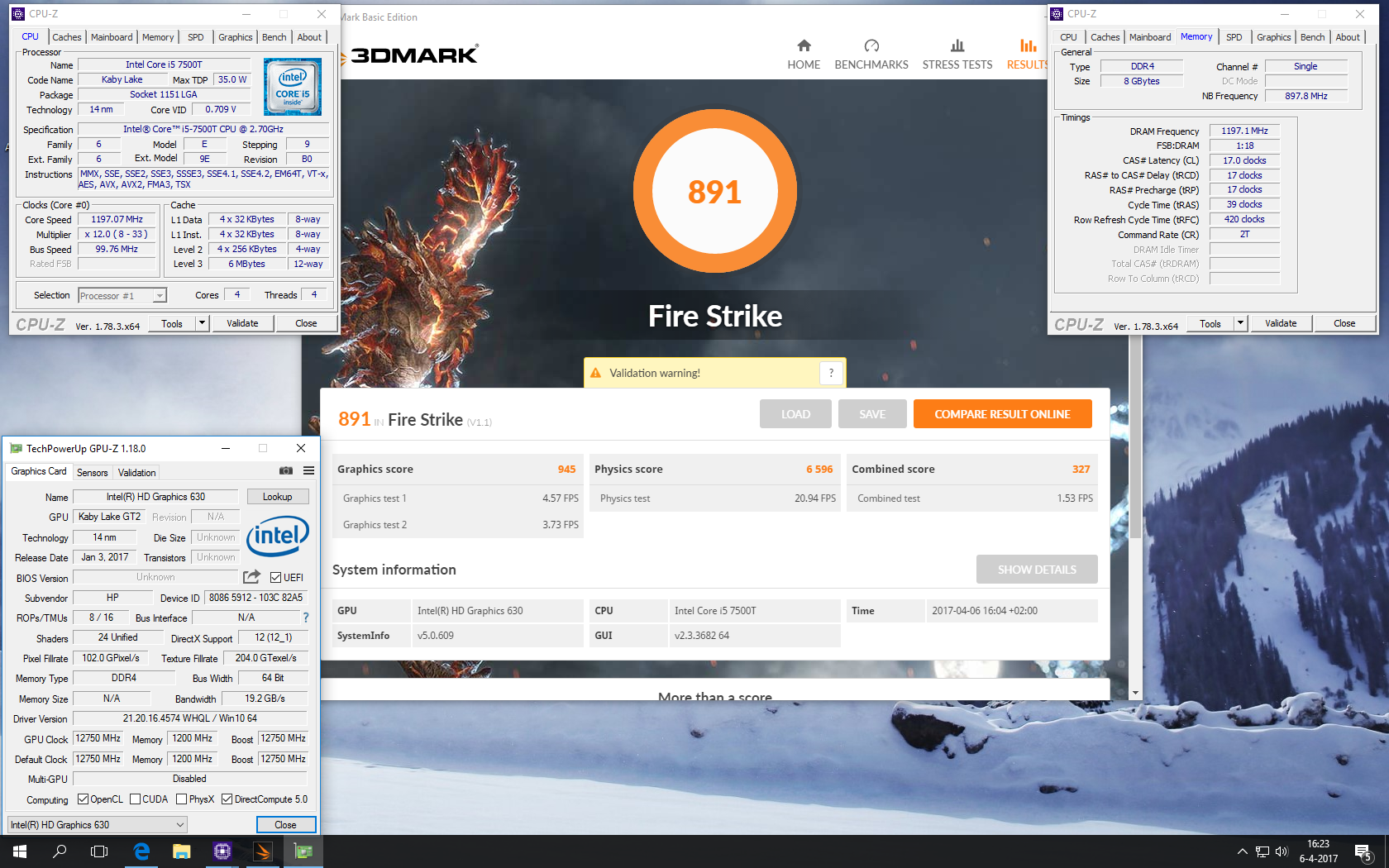Open the RESULTS bar chart icon

[1028, 45]
